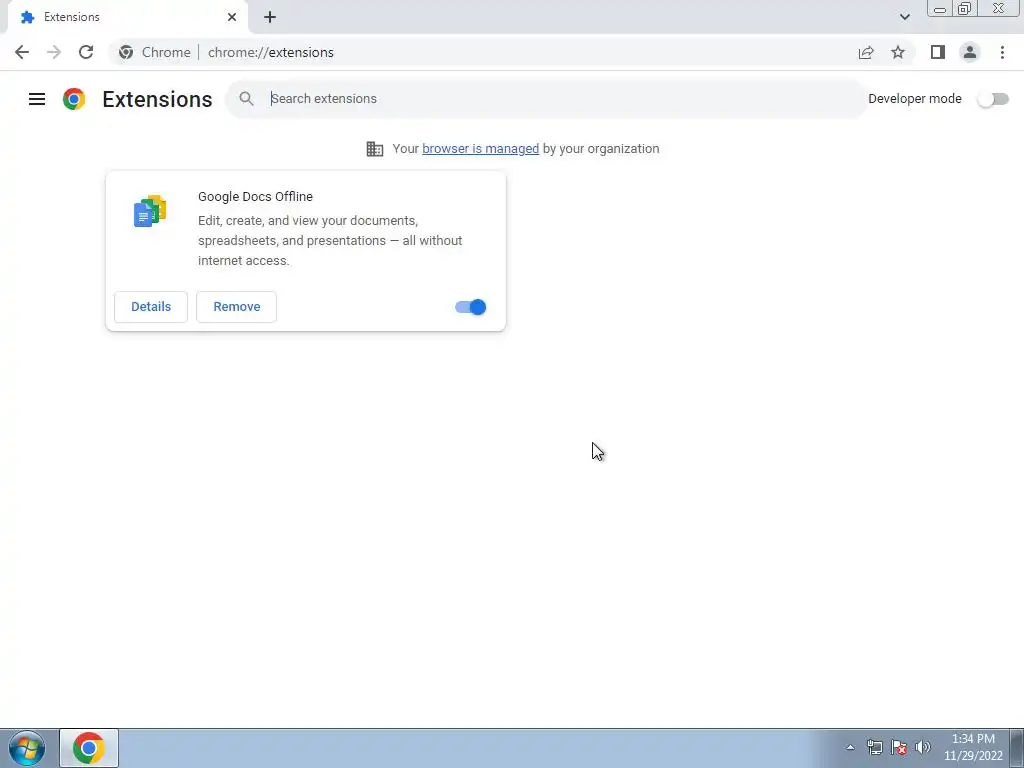The width and height of the screenshot is (1024, 768).
Task: Open the taskbar clock showing 1:34 PM
Action: (973, 748)
